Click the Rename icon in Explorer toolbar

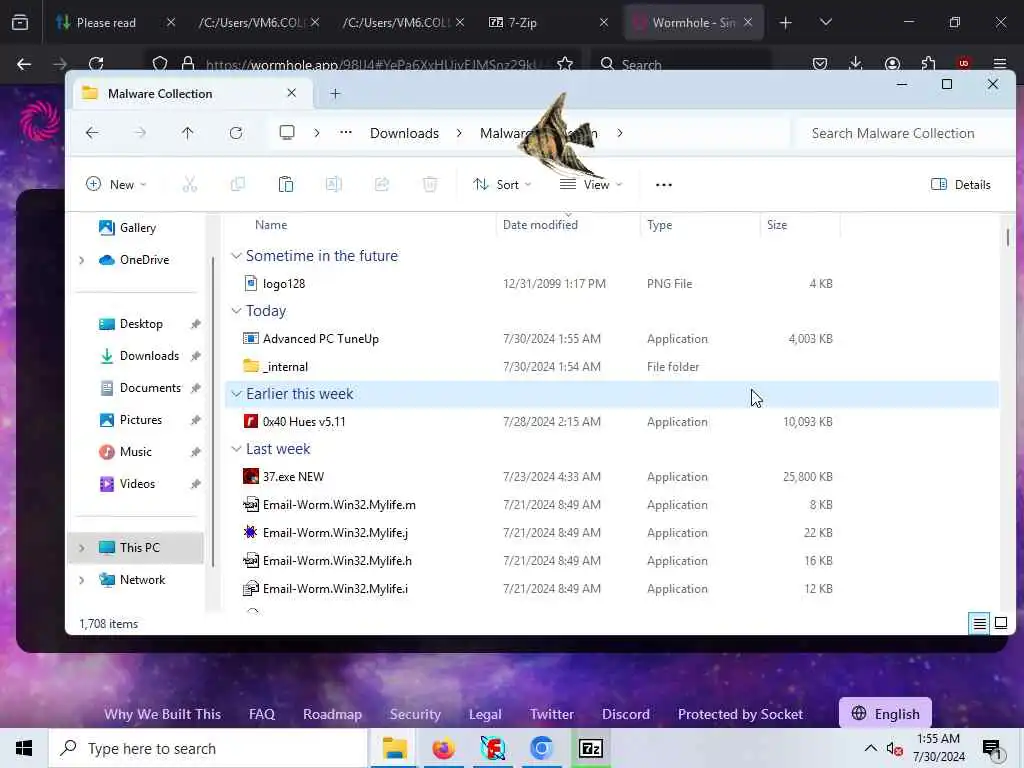tap(334, 185)
